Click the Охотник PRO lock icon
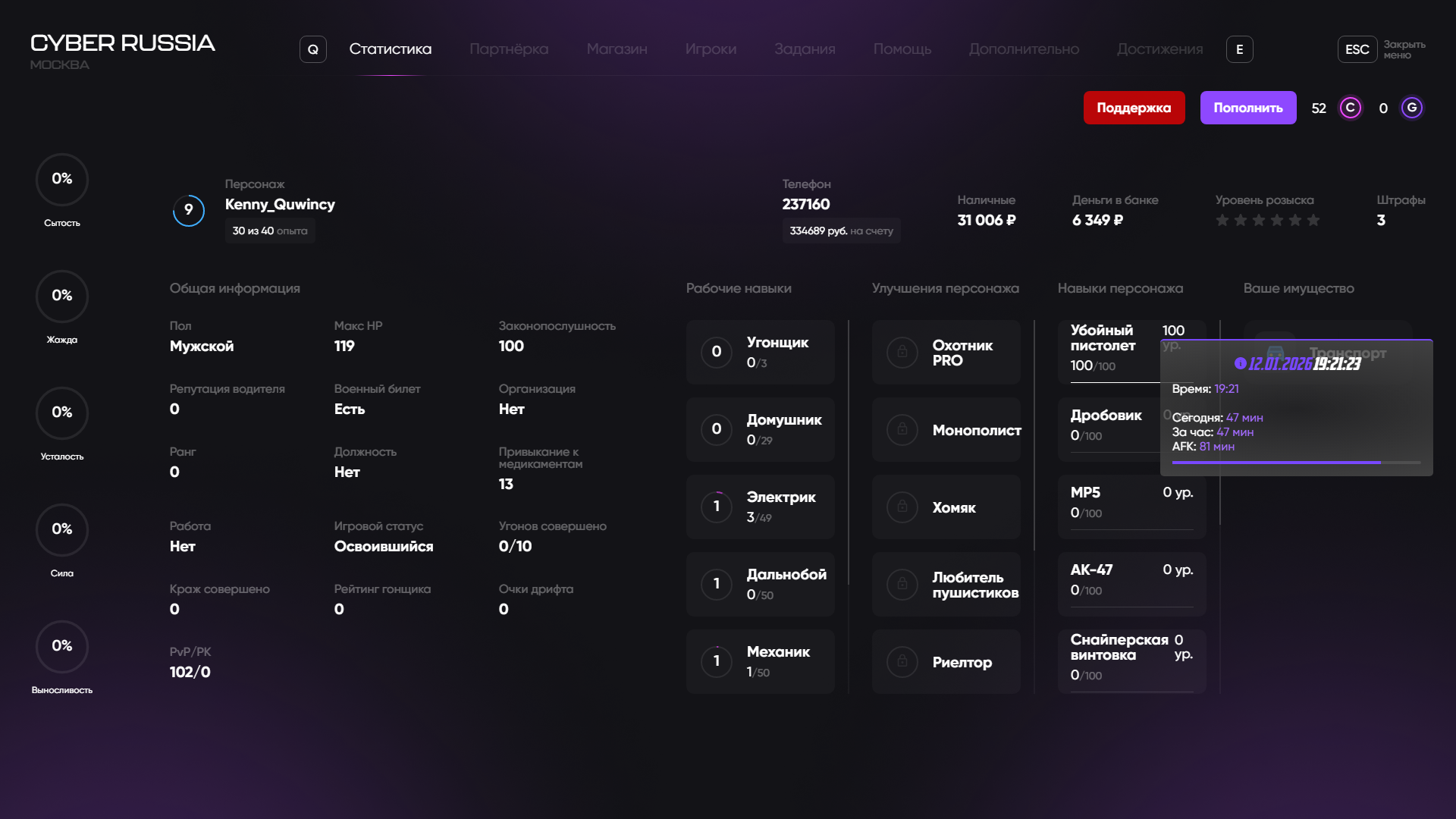This screenshot has width=1456, height=819. [902, 353]
